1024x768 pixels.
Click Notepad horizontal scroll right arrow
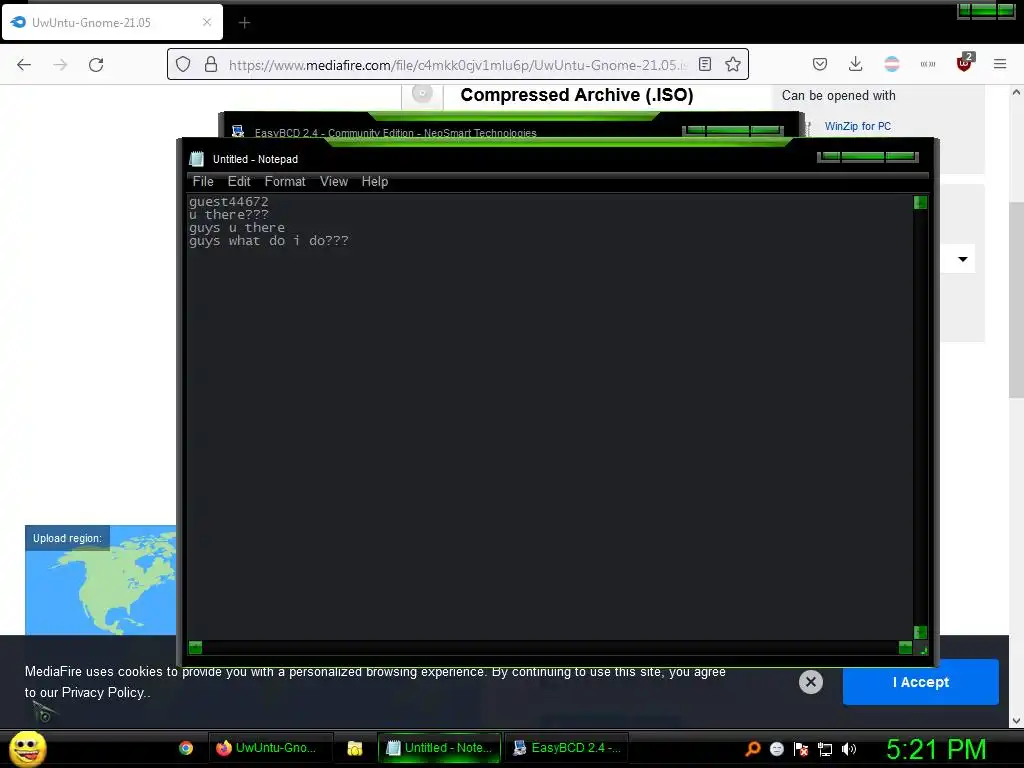click(905, 647)
